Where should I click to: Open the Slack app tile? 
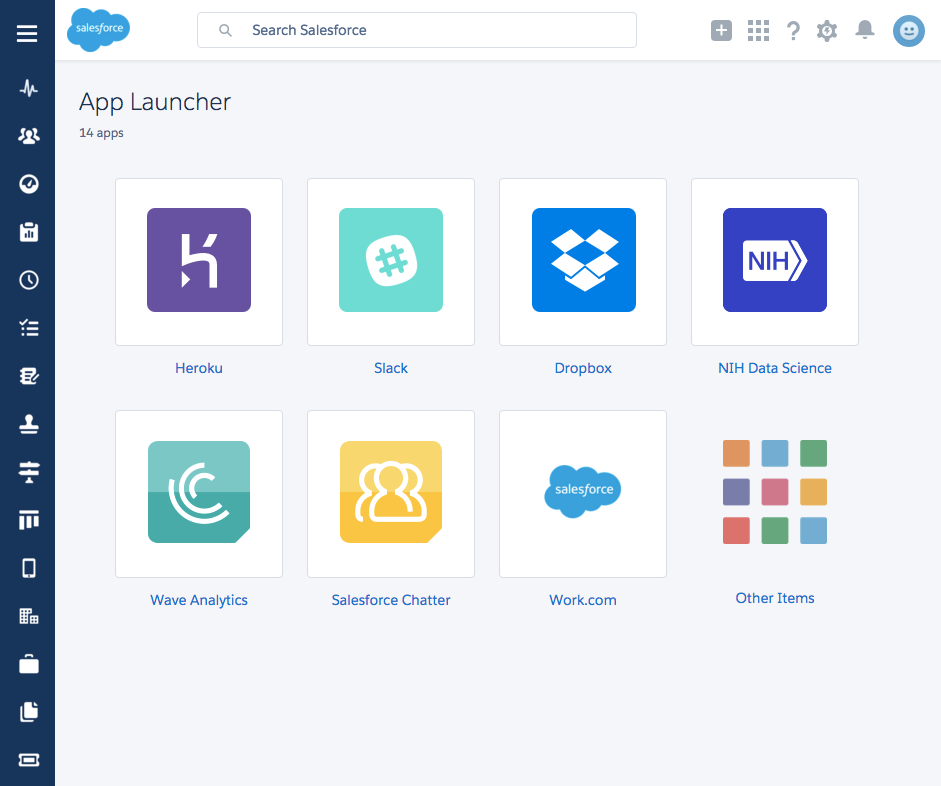(390, 260)
